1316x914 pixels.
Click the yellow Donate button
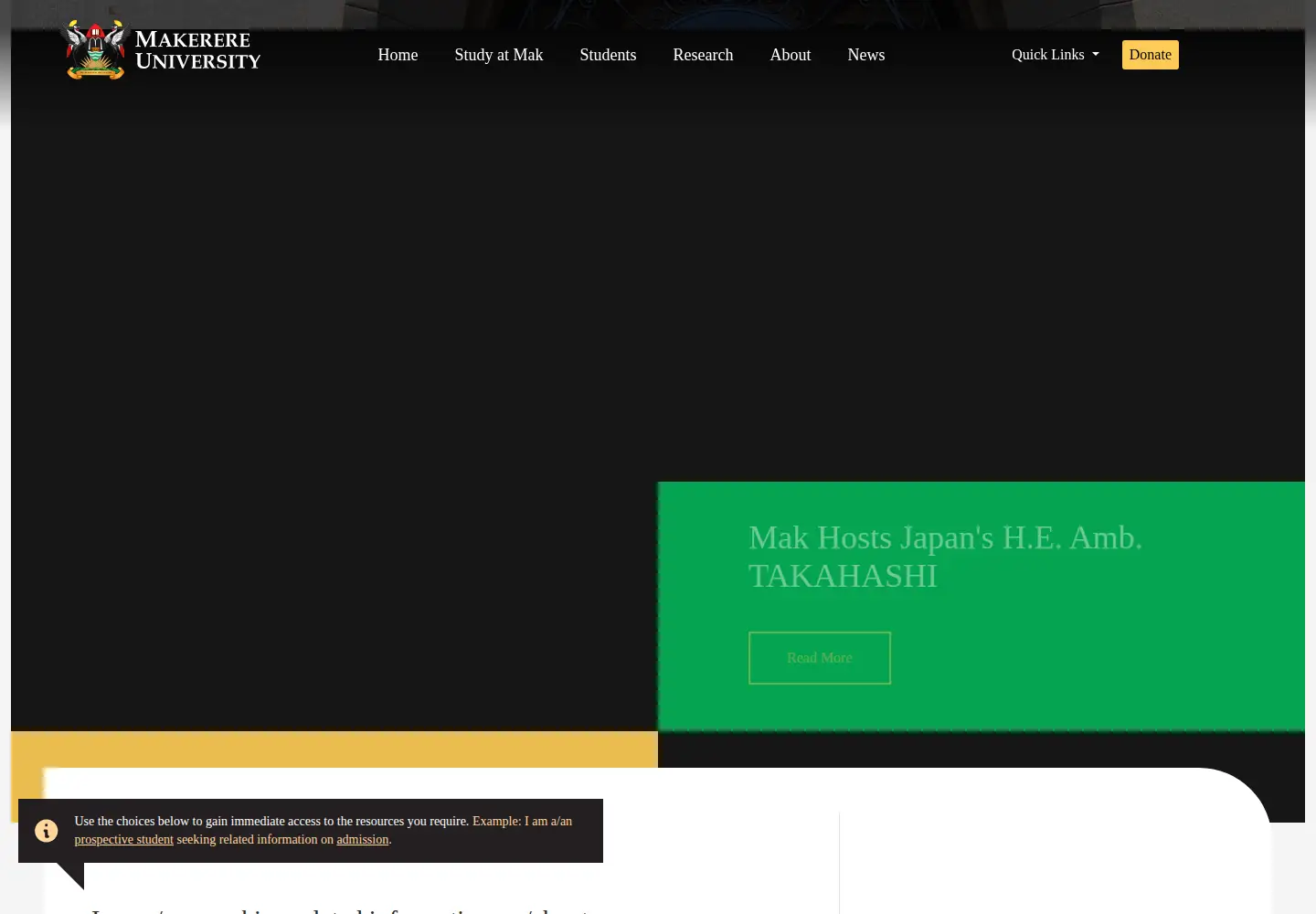point(1151,55)
